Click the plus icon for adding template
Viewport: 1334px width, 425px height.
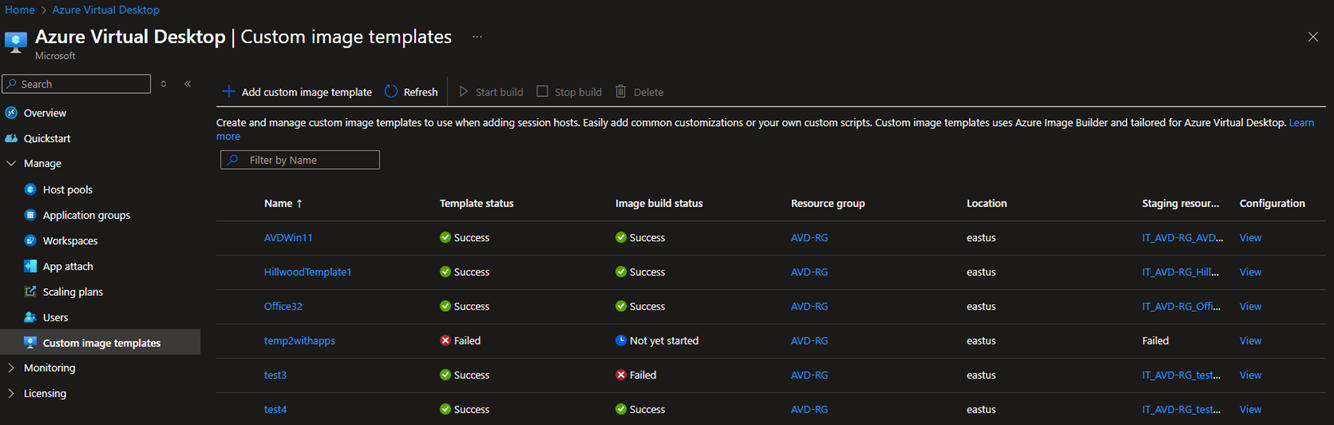pos(229,92)
